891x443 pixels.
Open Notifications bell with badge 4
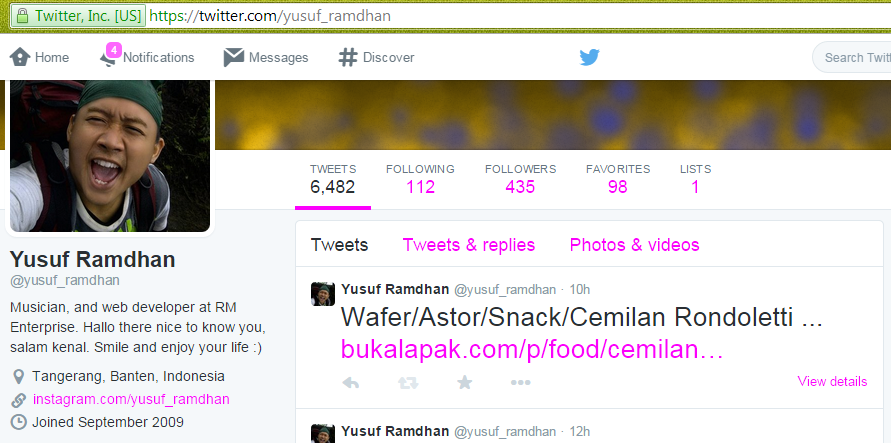tap(110, 56)
